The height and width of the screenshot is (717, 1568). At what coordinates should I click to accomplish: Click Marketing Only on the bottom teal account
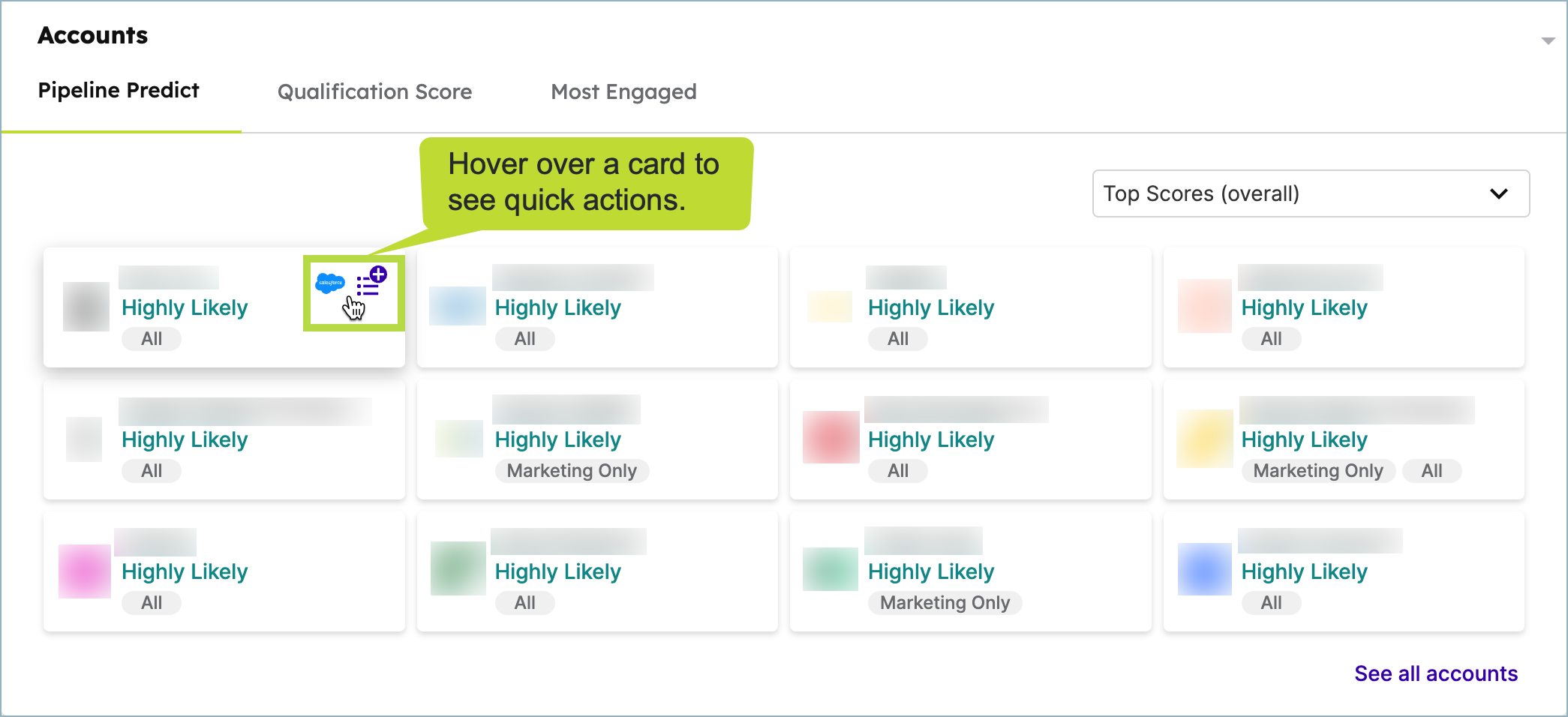(x=944, y=602)
